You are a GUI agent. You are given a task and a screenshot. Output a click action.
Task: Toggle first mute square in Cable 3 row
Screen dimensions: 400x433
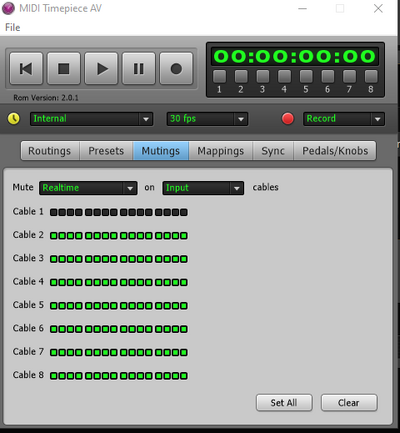point(53,259)
